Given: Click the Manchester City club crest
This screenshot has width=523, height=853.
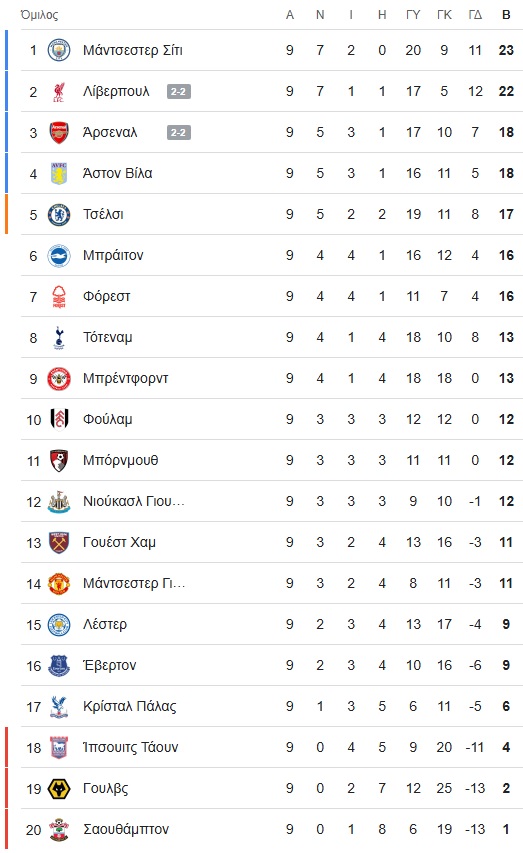Looking at the screenshot, I should pyautogui.click(x=59, y=50).
